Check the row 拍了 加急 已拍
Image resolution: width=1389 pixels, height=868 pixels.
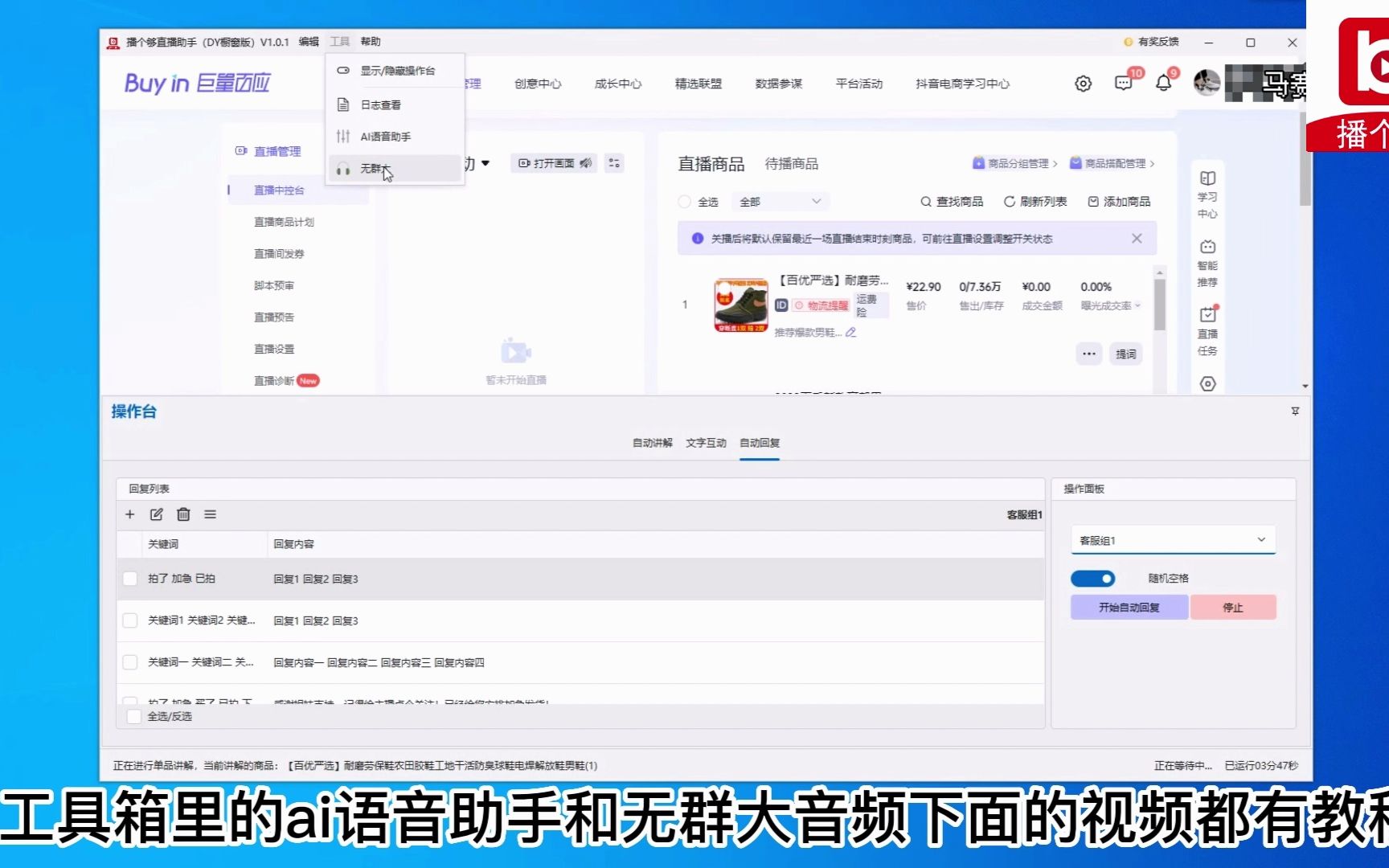130,579
